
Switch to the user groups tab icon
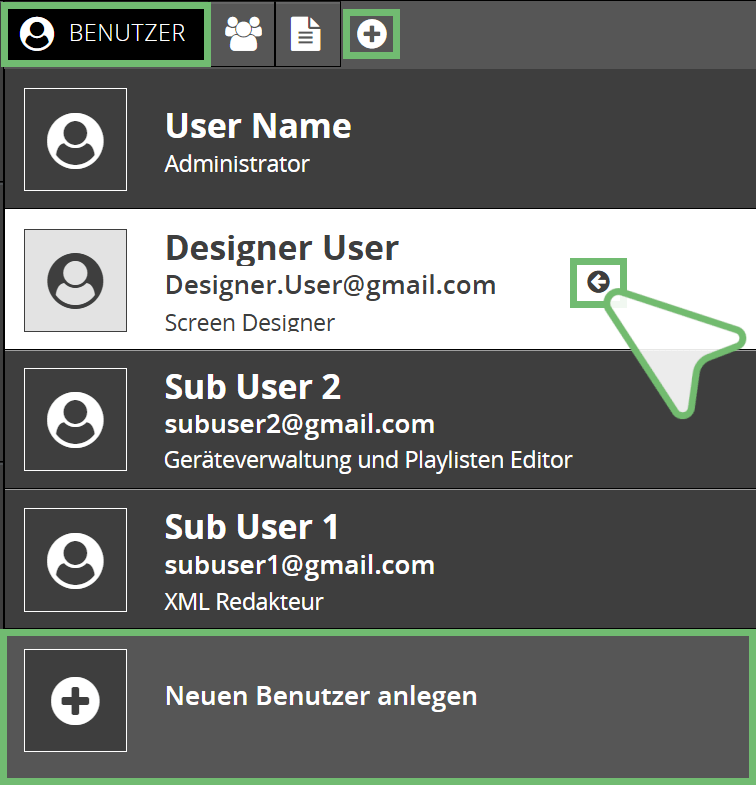click(243, 34)
